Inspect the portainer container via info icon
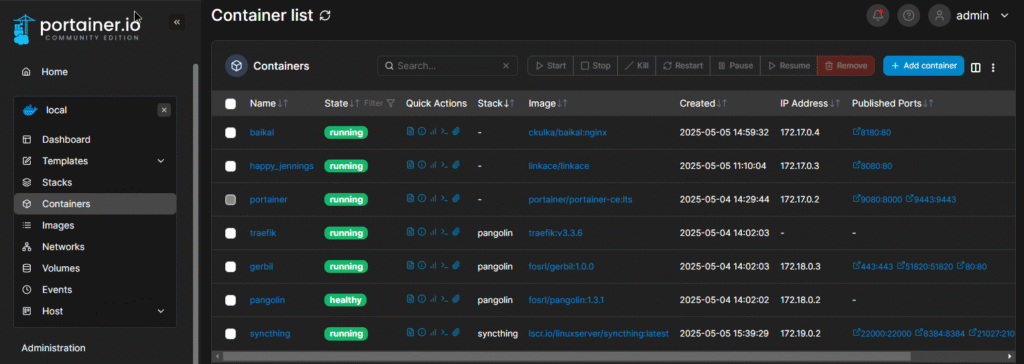Screen dimensions: 1024x364 pyautogui.click(x=421, y=197)
